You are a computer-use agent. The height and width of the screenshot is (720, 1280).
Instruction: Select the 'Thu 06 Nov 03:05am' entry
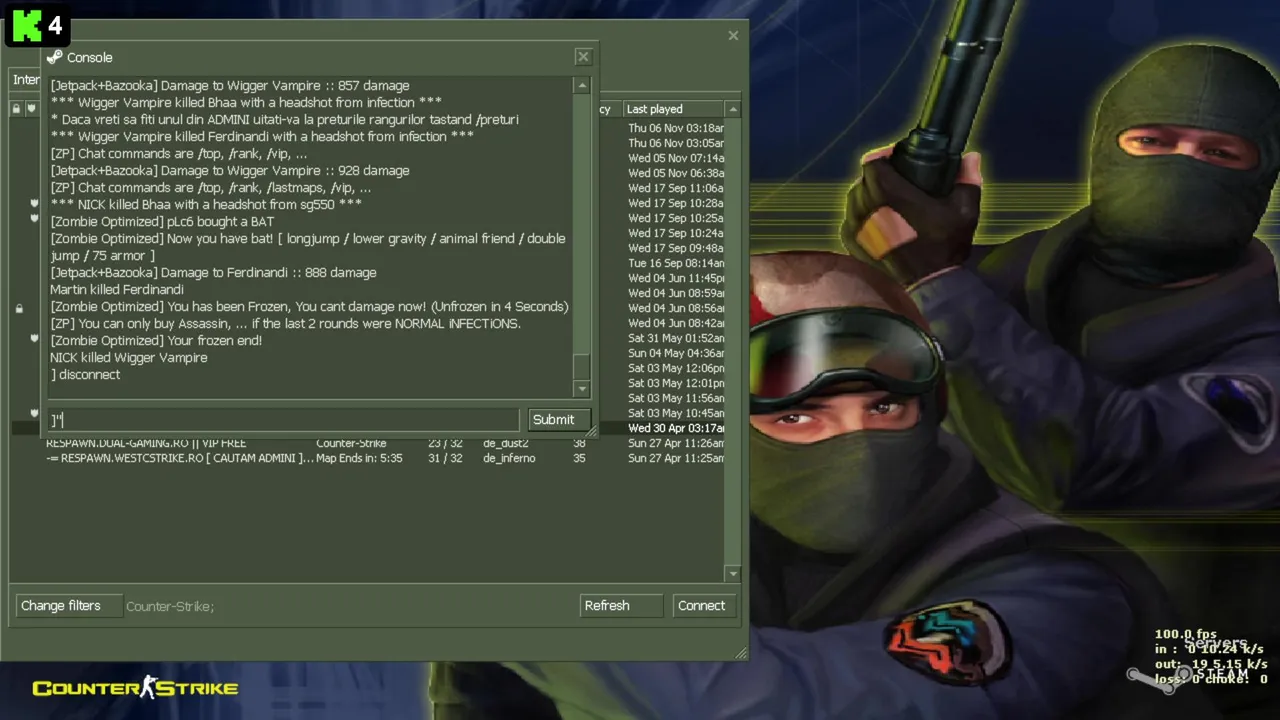tap(676, 143)
